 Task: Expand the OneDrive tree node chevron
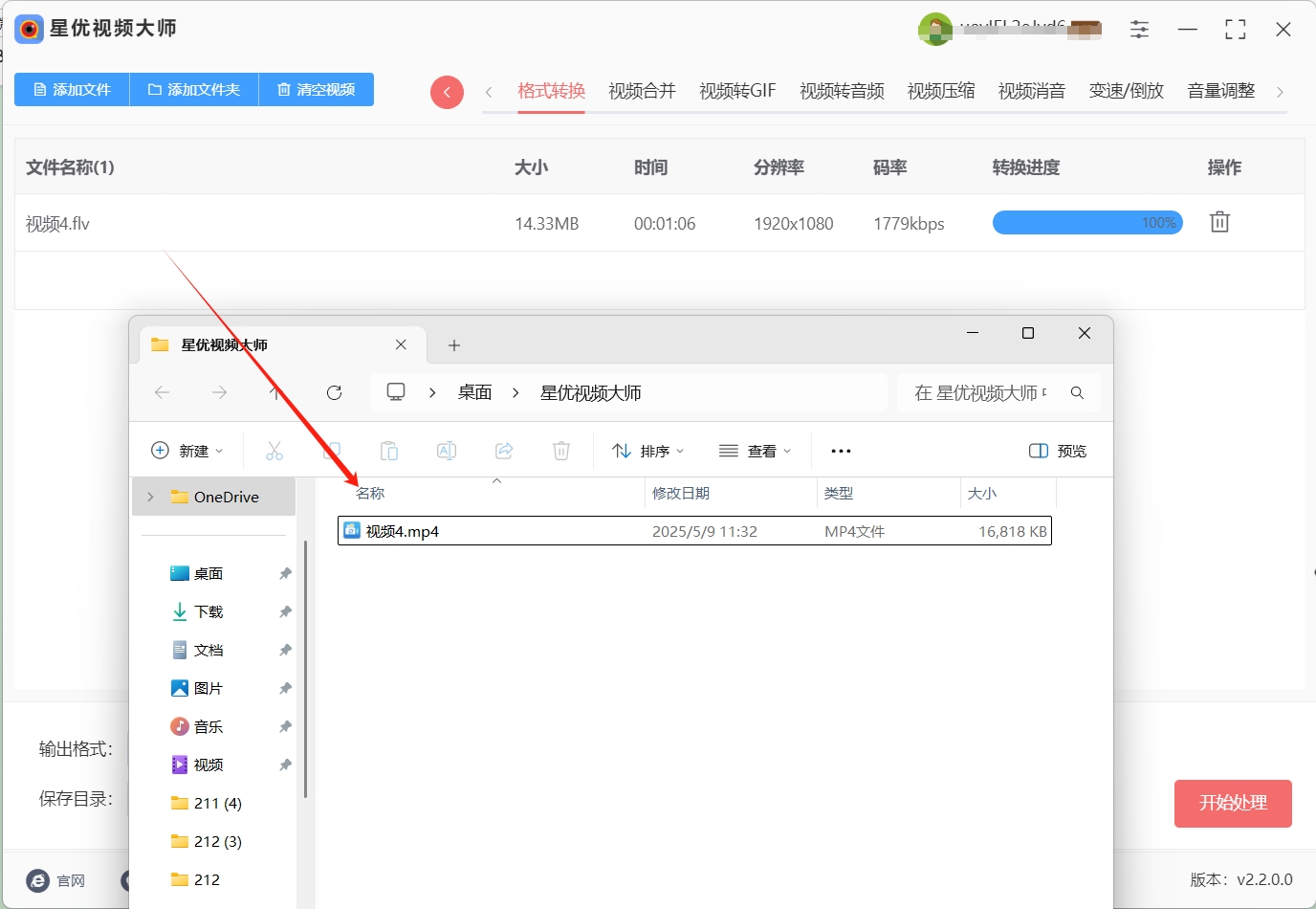click(150, 497)
